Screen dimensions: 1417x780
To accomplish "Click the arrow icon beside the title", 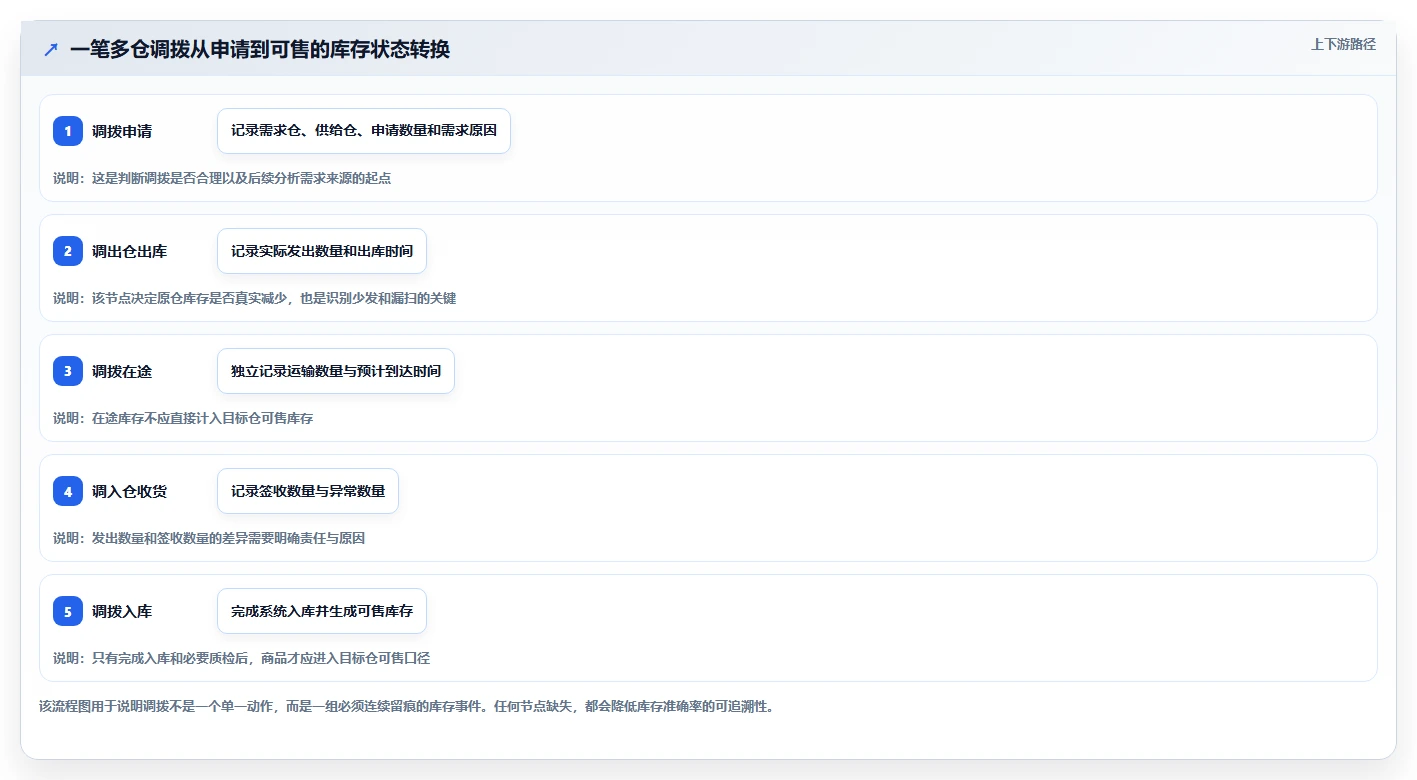I will click(51, 49).
